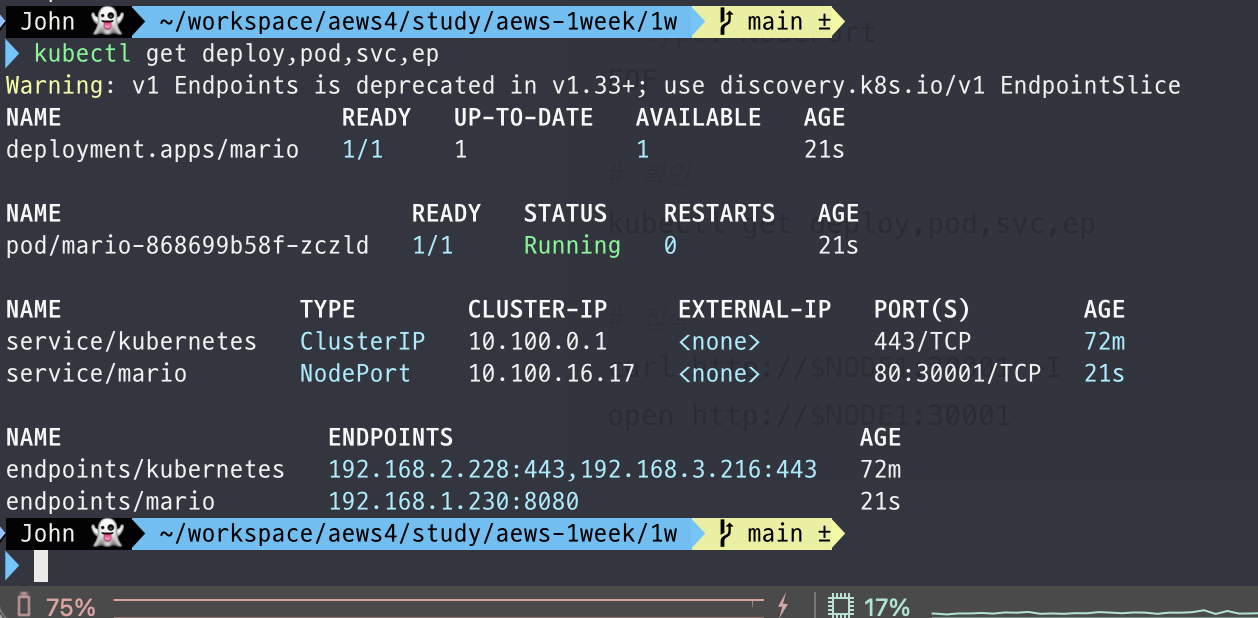Click kubernetes endpoints 192.168.2.228:443 list
The width and height of the screenshot is (1258, 618).
pos(572,469)
